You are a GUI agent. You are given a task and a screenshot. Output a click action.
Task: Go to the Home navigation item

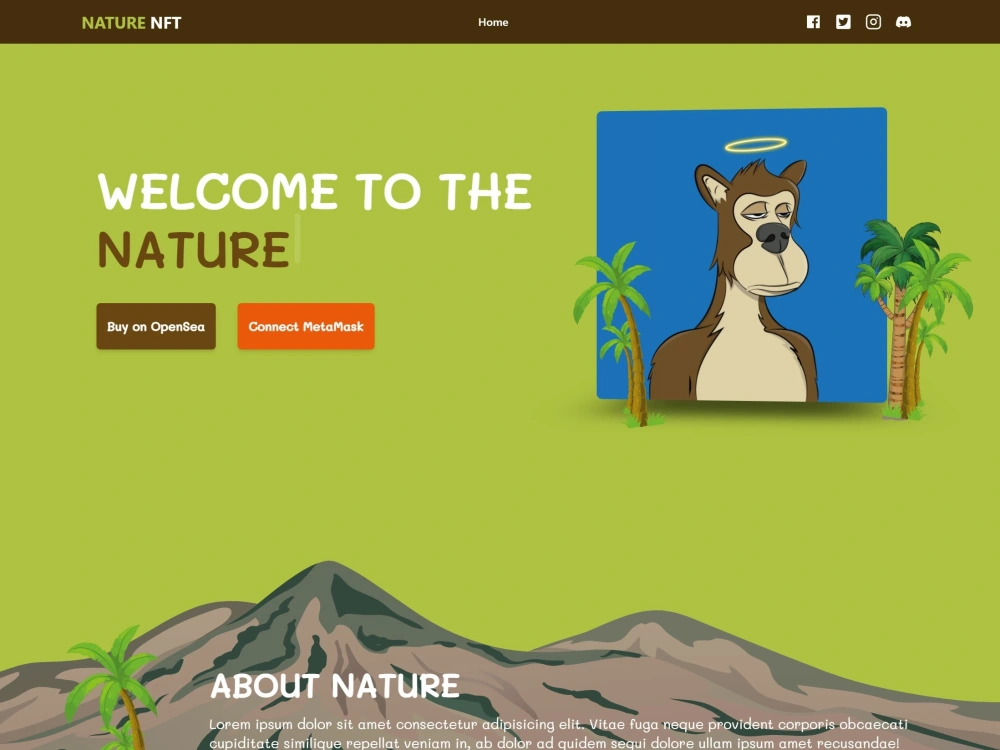(493, 22)
